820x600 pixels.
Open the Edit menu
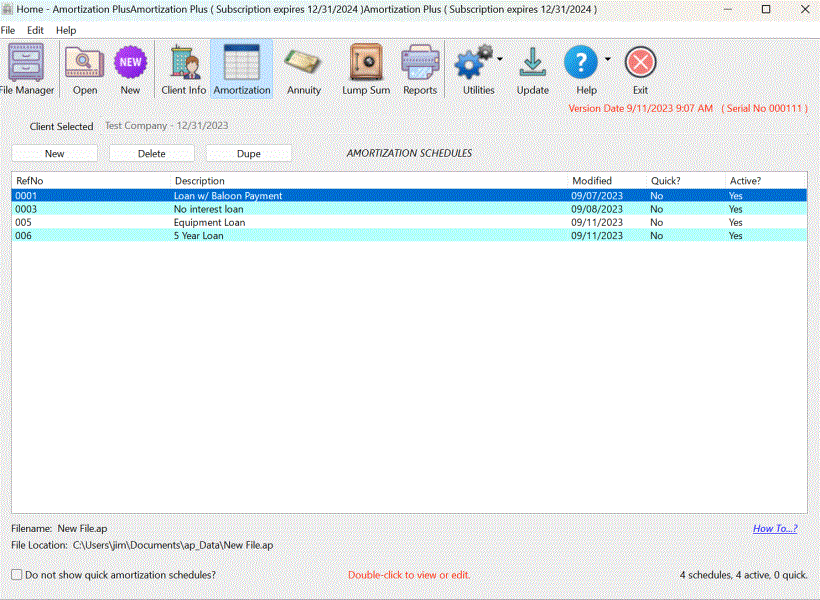coord(35,30)
